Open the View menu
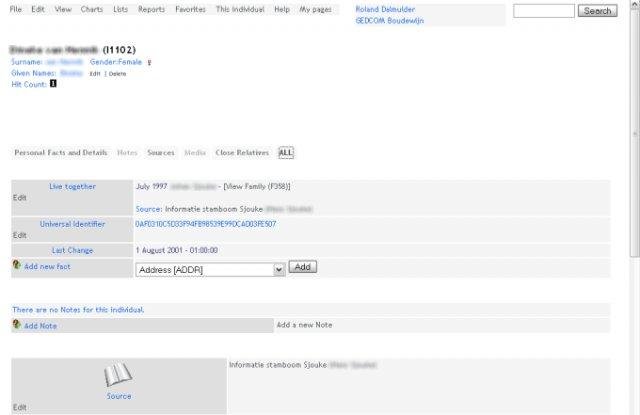The height and width of the screenshot is (415, 640). tap(63, 9)
